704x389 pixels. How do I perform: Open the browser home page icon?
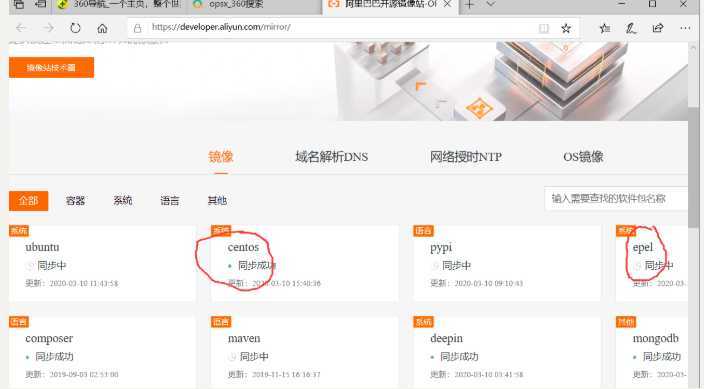point(102,28)
